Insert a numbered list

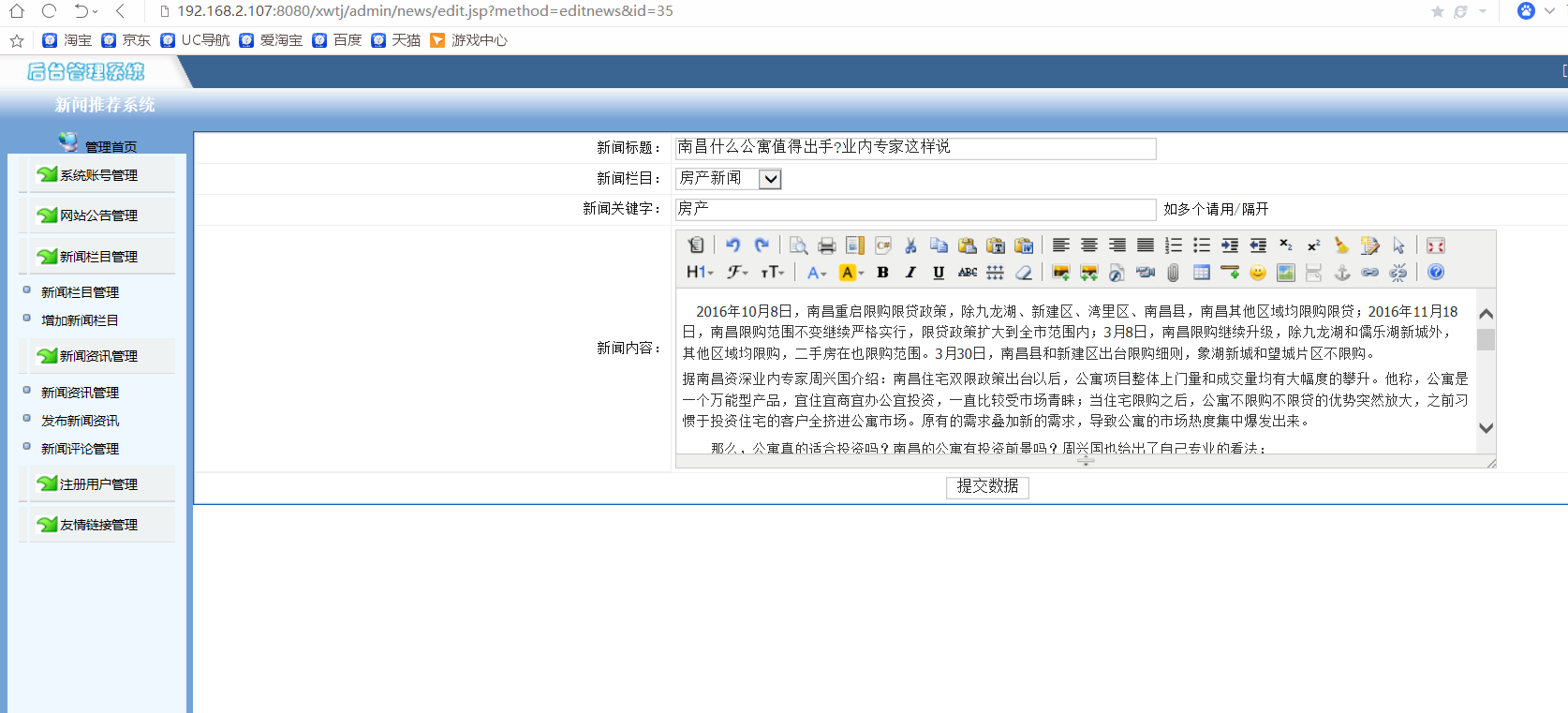(1173, 245)
